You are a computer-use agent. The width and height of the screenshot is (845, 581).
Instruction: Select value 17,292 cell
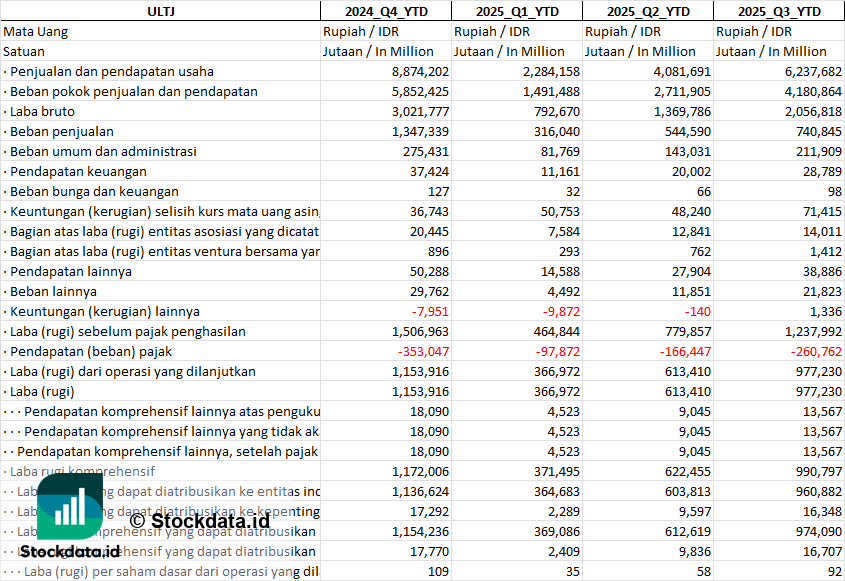tap(429, 511)
